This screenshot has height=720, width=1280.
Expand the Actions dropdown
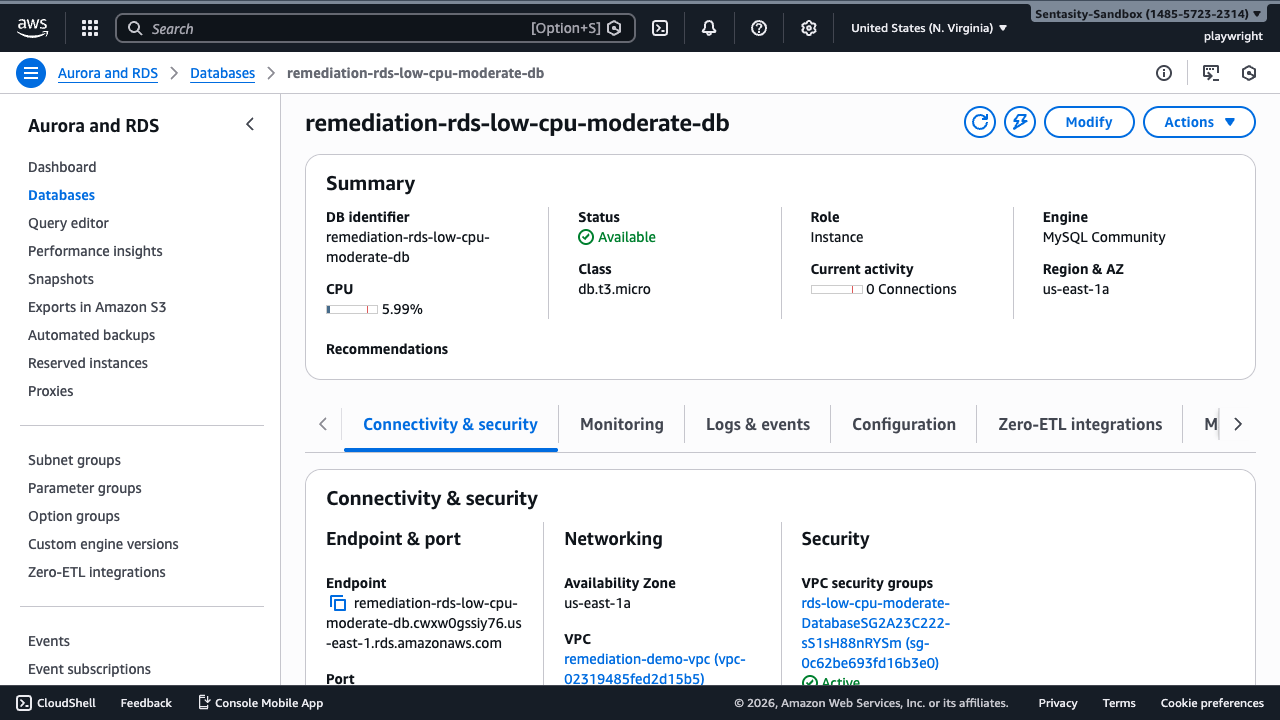[1199, 122]
